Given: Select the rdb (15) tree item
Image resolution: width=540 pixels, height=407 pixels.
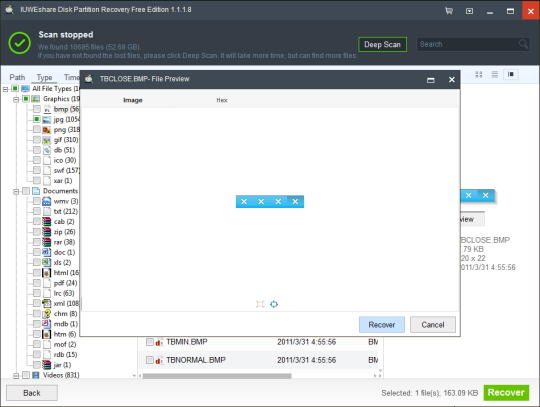Looking at the screenshot, I should point(65,355).
